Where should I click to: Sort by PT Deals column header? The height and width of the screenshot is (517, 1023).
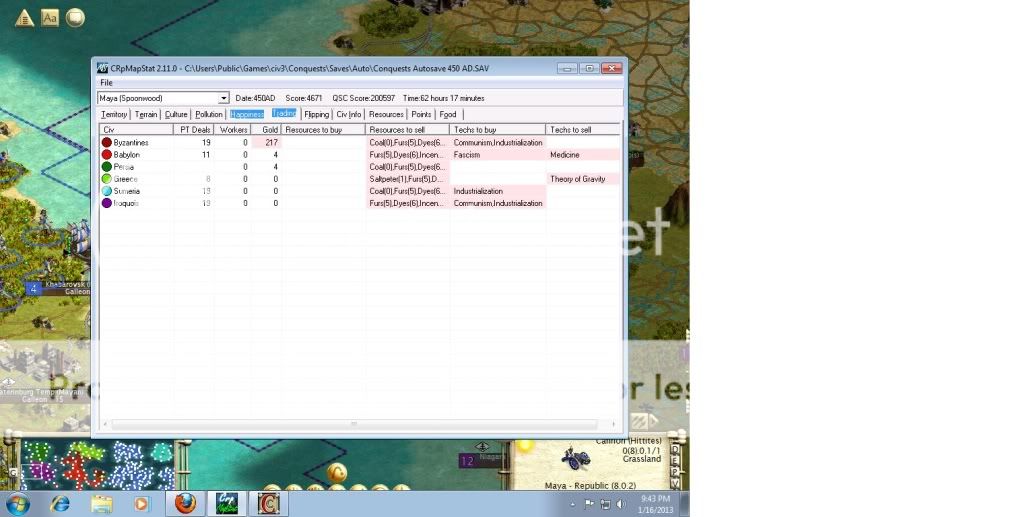[x=193, y=130]
